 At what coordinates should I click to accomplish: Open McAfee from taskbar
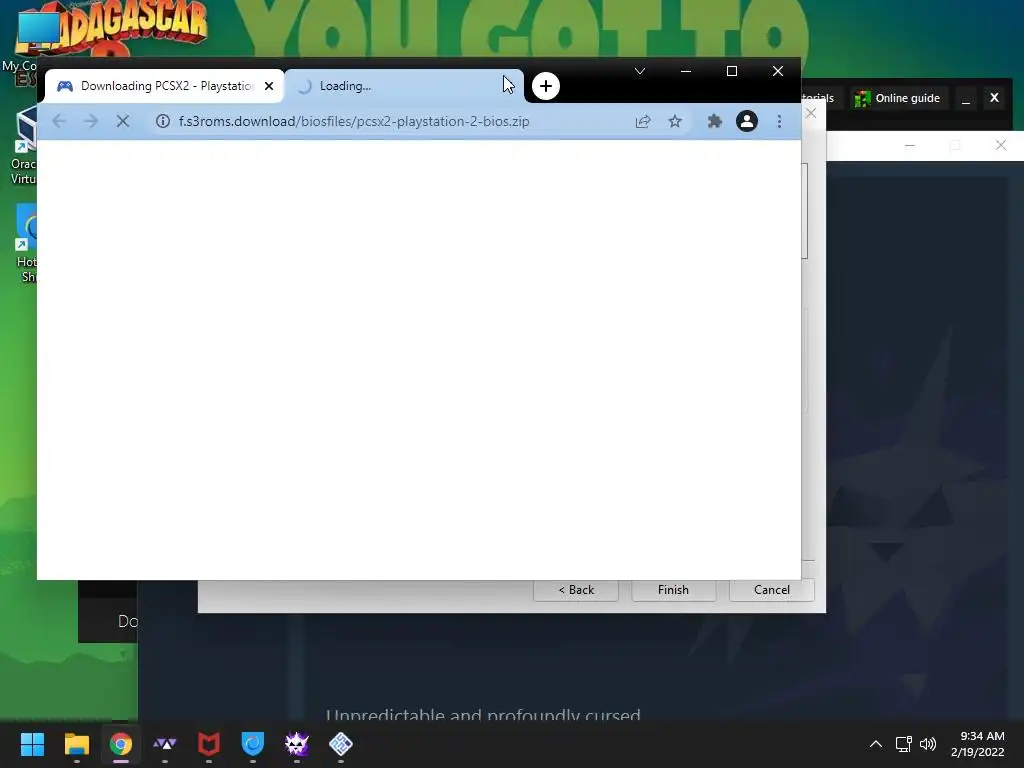click(208, 744)
